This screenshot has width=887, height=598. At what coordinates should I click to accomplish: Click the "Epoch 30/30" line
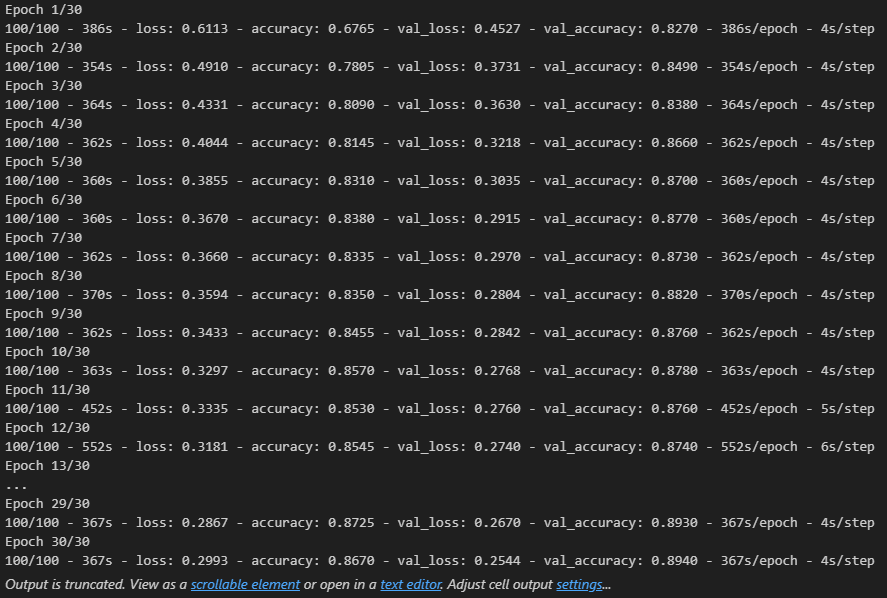pyautogui.click(x=48, y=541)
